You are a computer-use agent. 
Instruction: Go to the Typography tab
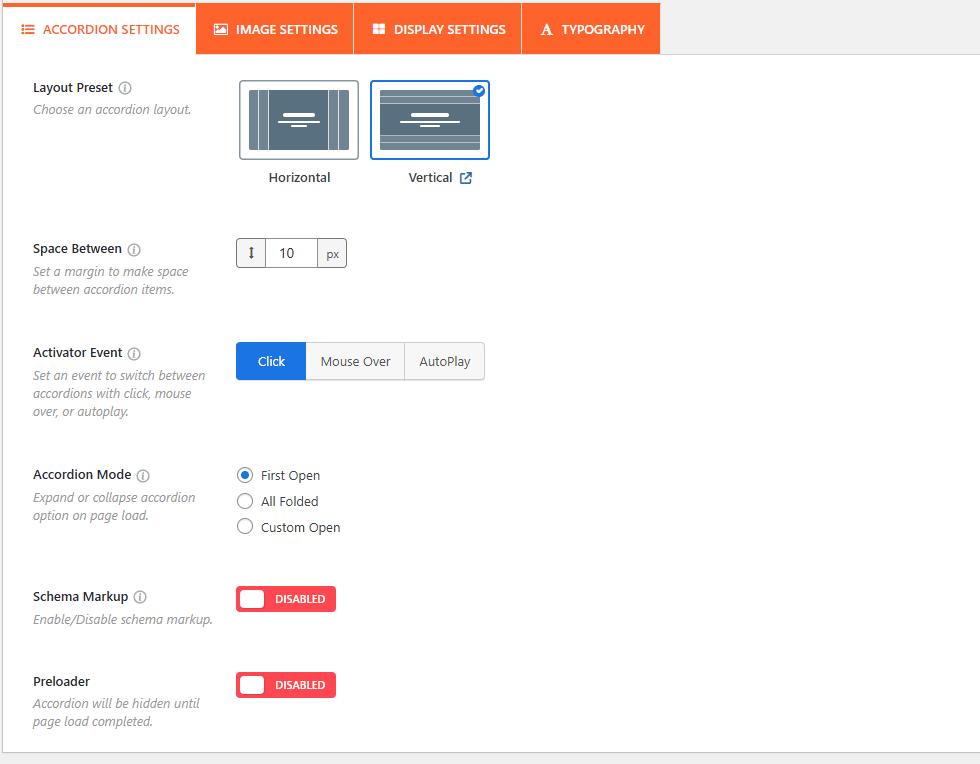(x=591, y=29)
